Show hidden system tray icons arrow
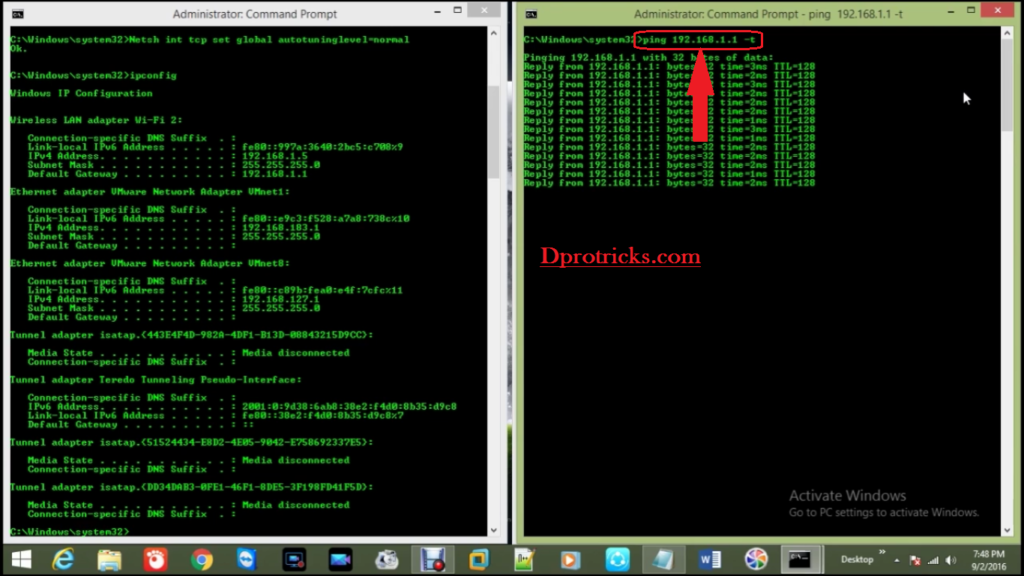Viewport: 1024px width, 576px height. (x=897, y=560)
